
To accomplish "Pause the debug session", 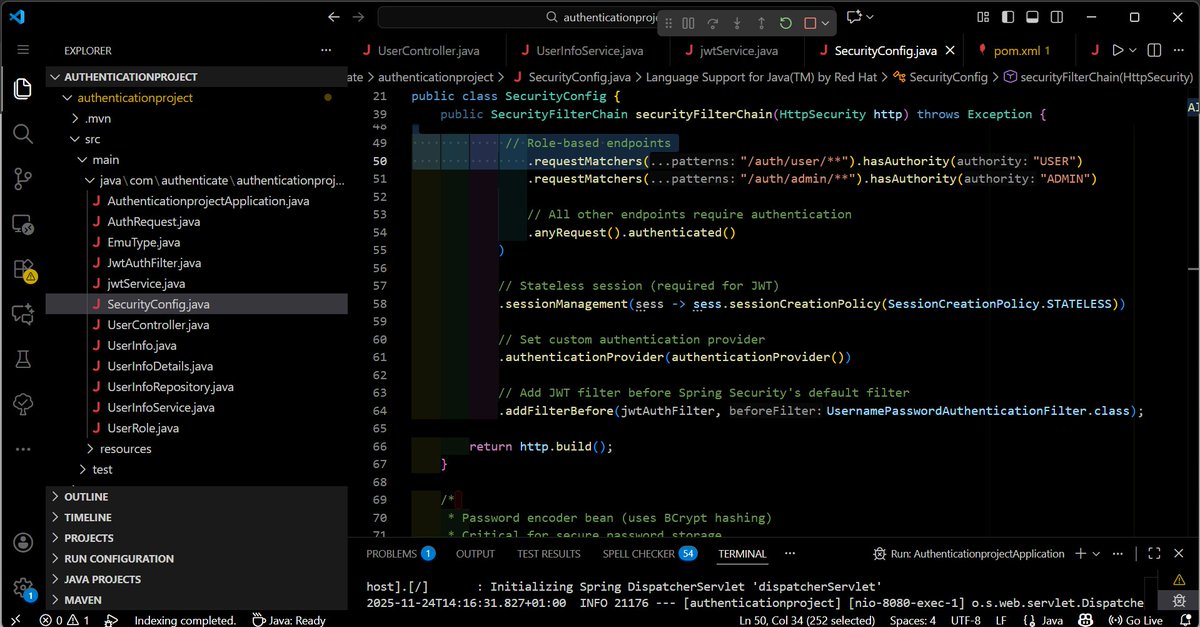I will [x=689, y=23].
